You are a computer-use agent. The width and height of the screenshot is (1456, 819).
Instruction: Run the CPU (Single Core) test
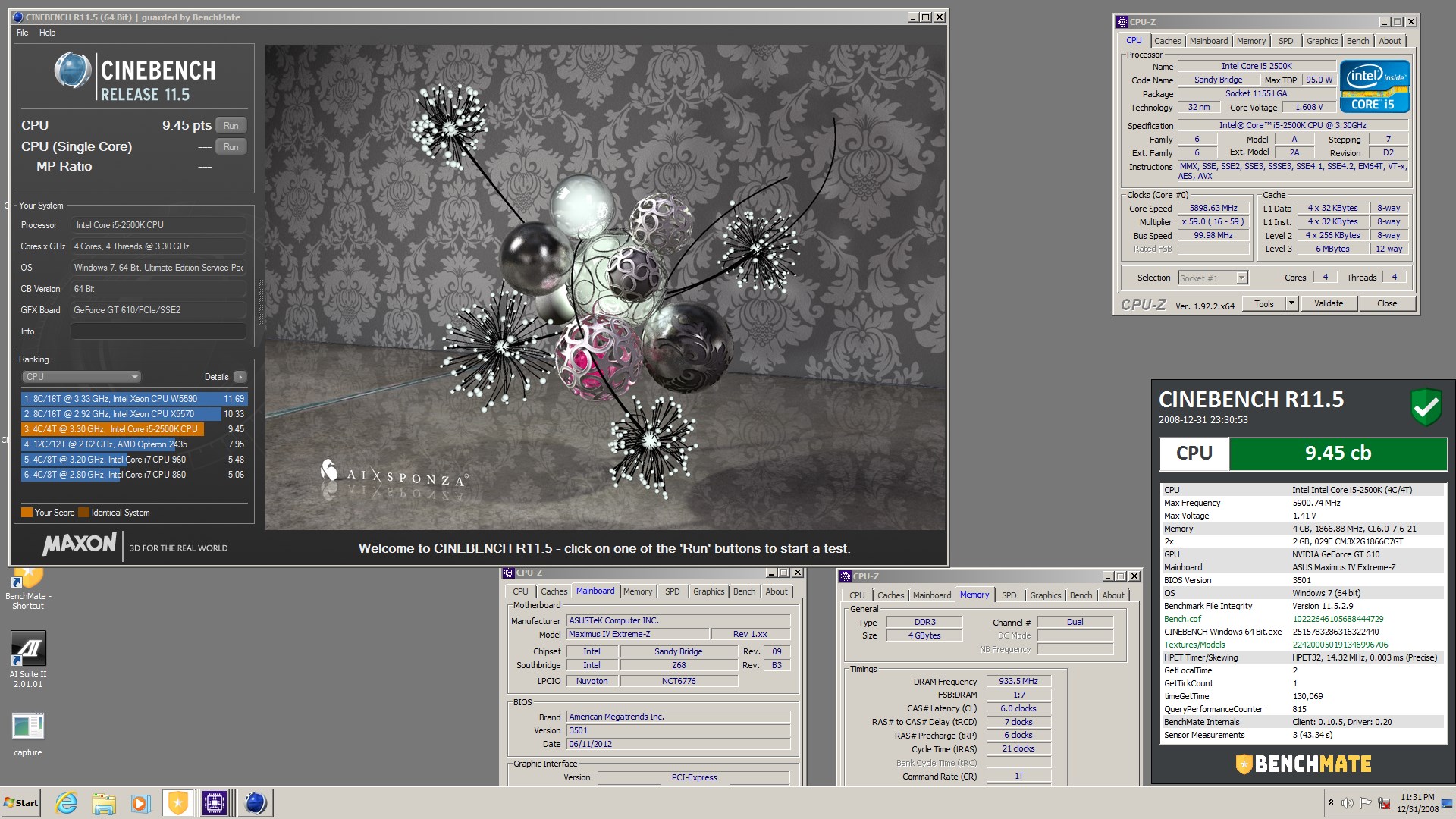click(231, 147)
